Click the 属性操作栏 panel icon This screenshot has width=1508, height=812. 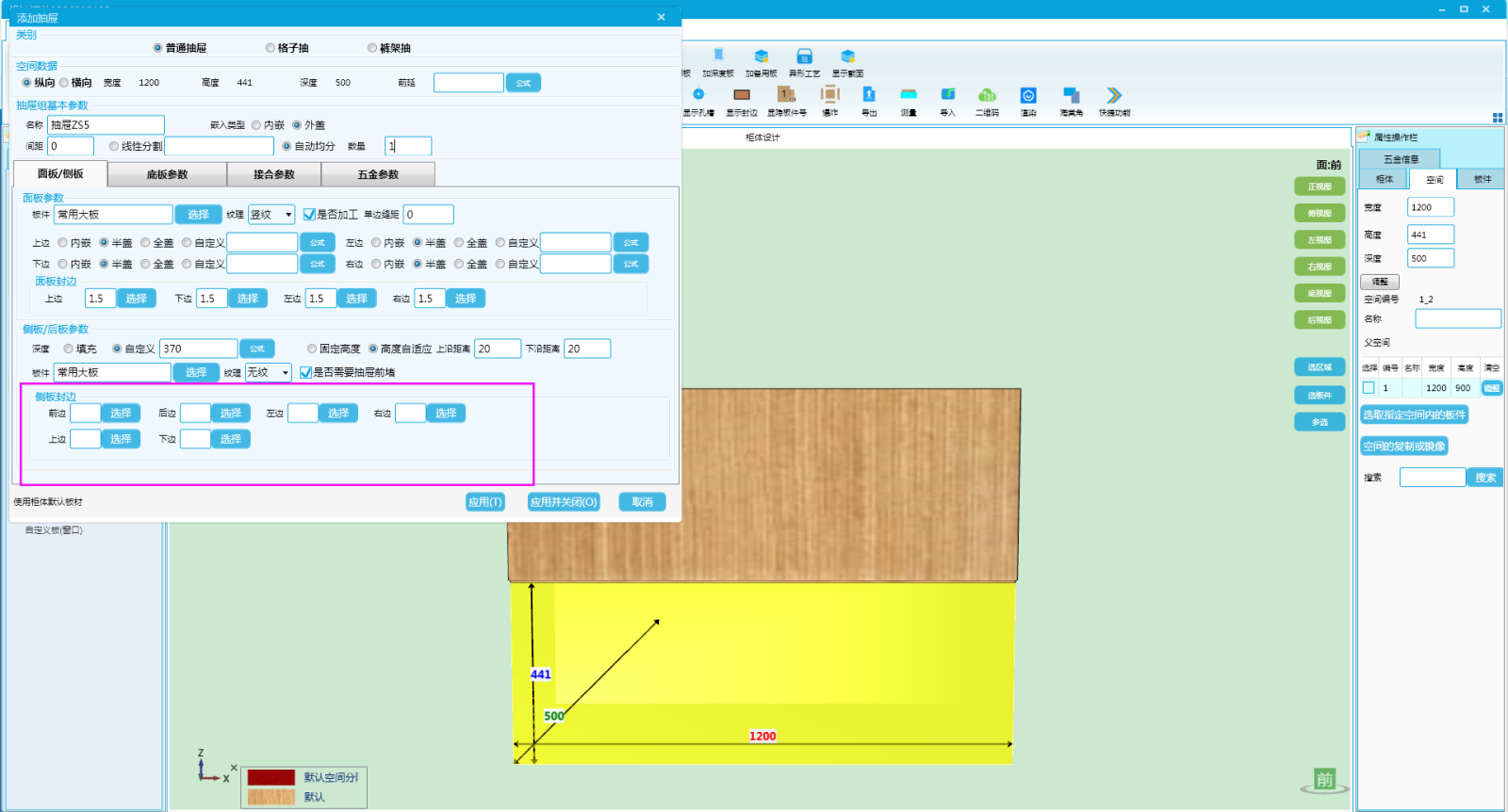pyautogui.click(x=1364, y=137)
